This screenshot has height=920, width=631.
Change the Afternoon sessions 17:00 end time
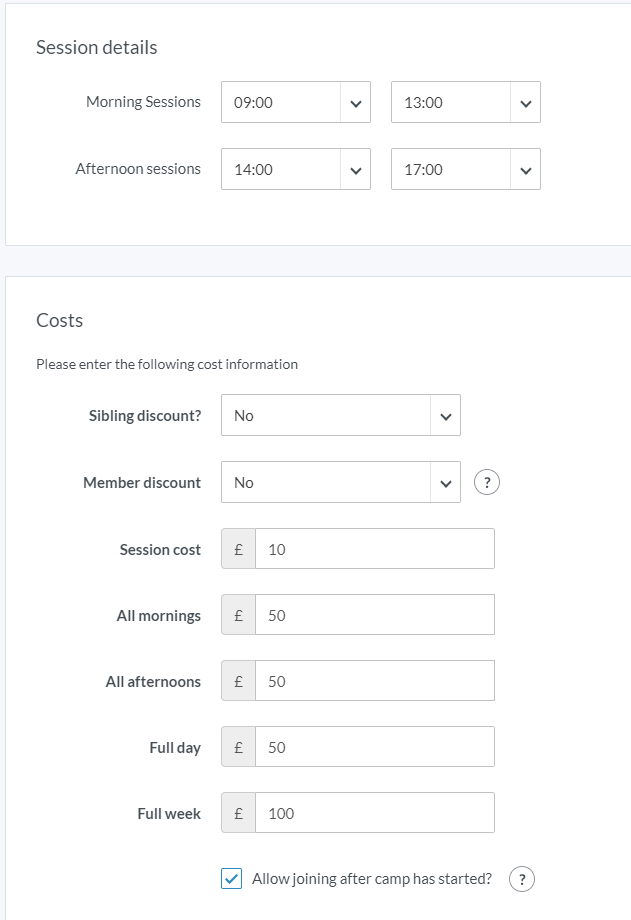(x=465, y=169)
